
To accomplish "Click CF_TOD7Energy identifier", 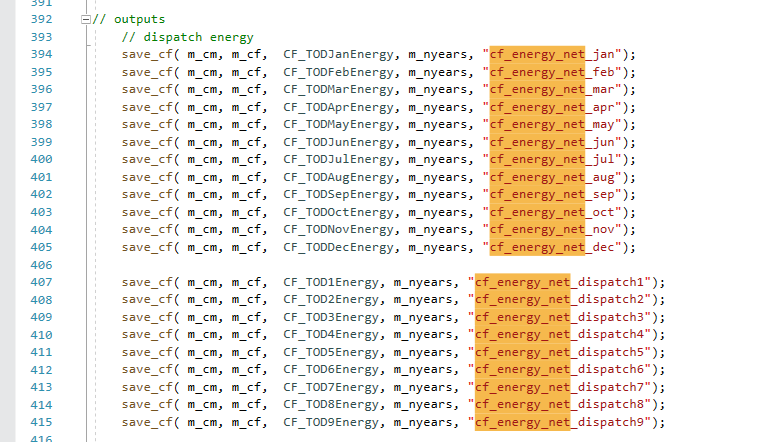I will pyautogui.click(x=331, y=387).
